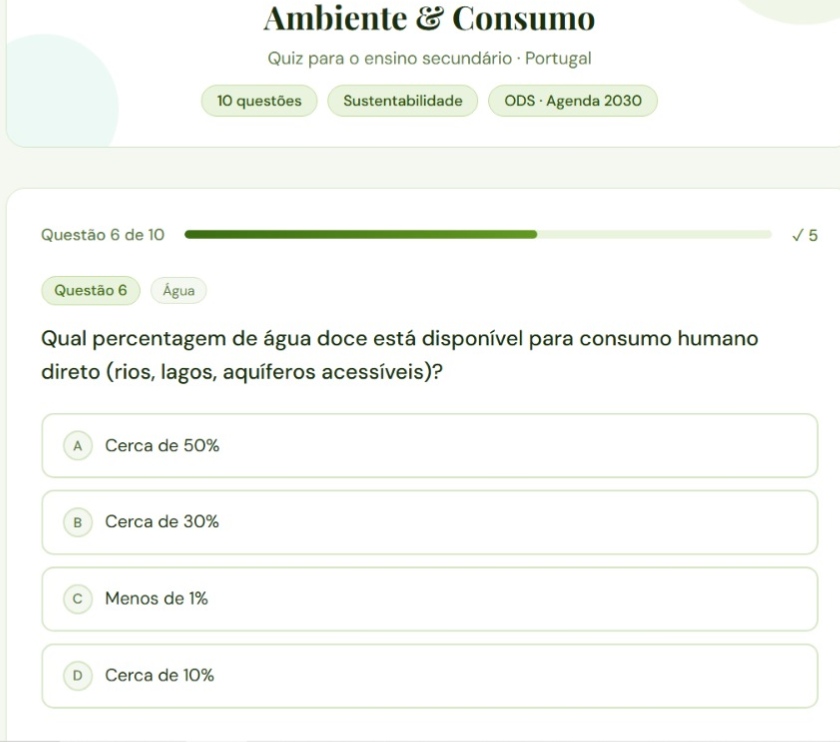Select answer C letter circle
The image size is (840, 742).
coord(78,599)
